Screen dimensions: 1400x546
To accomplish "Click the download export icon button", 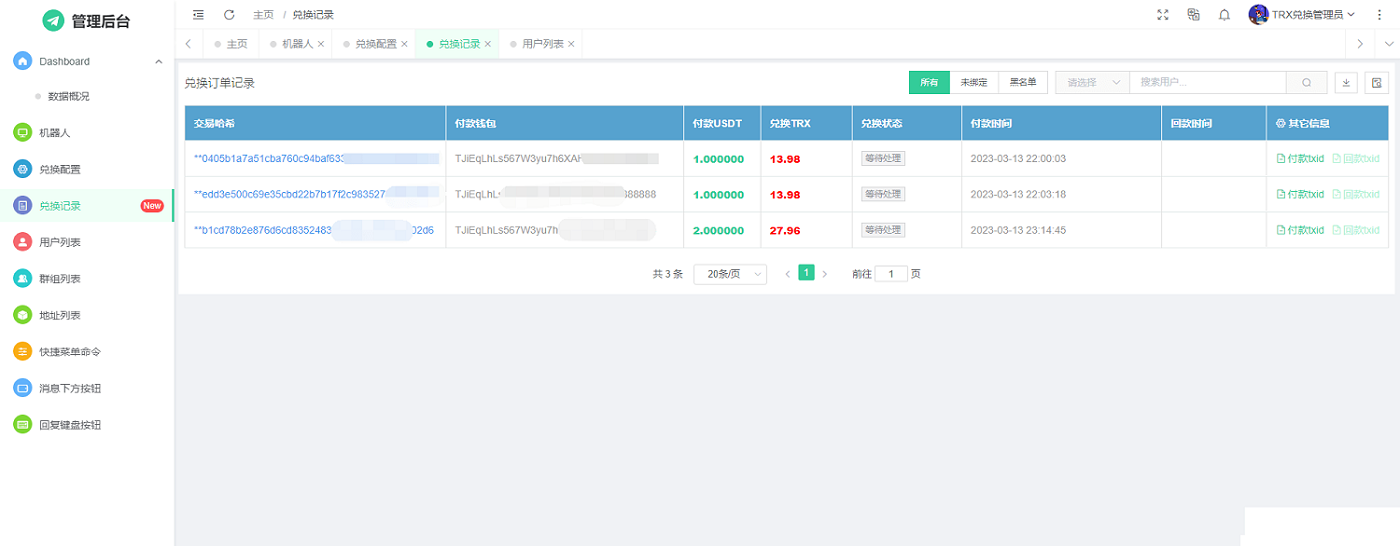I will click(x=1346, y=83).
